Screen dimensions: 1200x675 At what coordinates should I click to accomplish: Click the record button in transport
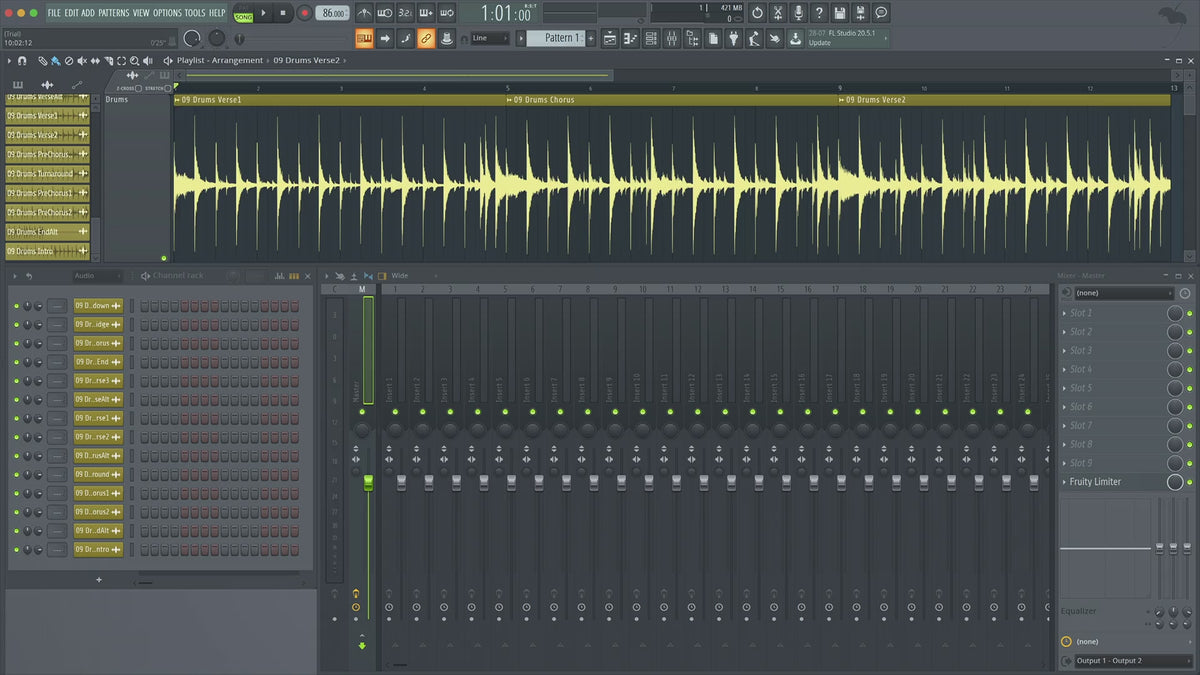(x=304, y=13)
